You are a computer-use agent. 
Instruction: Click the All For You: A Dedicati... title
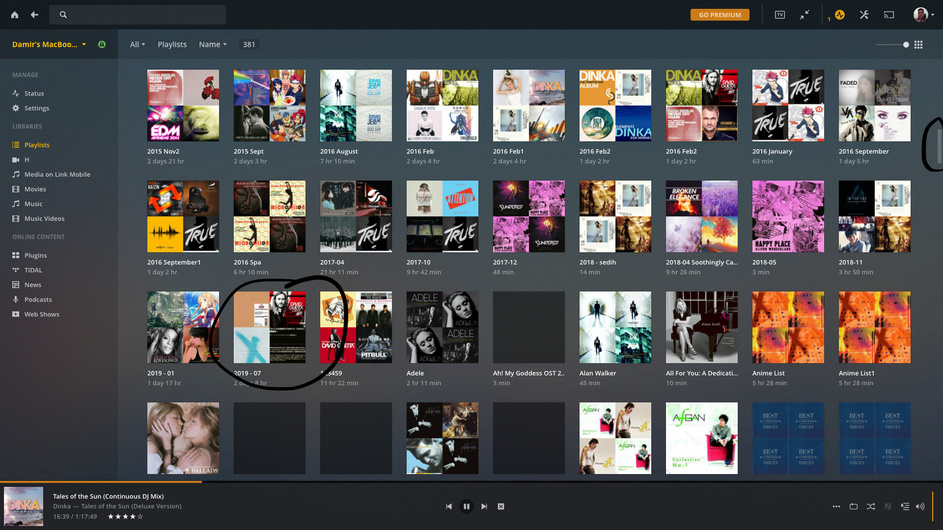pos(701,373)
